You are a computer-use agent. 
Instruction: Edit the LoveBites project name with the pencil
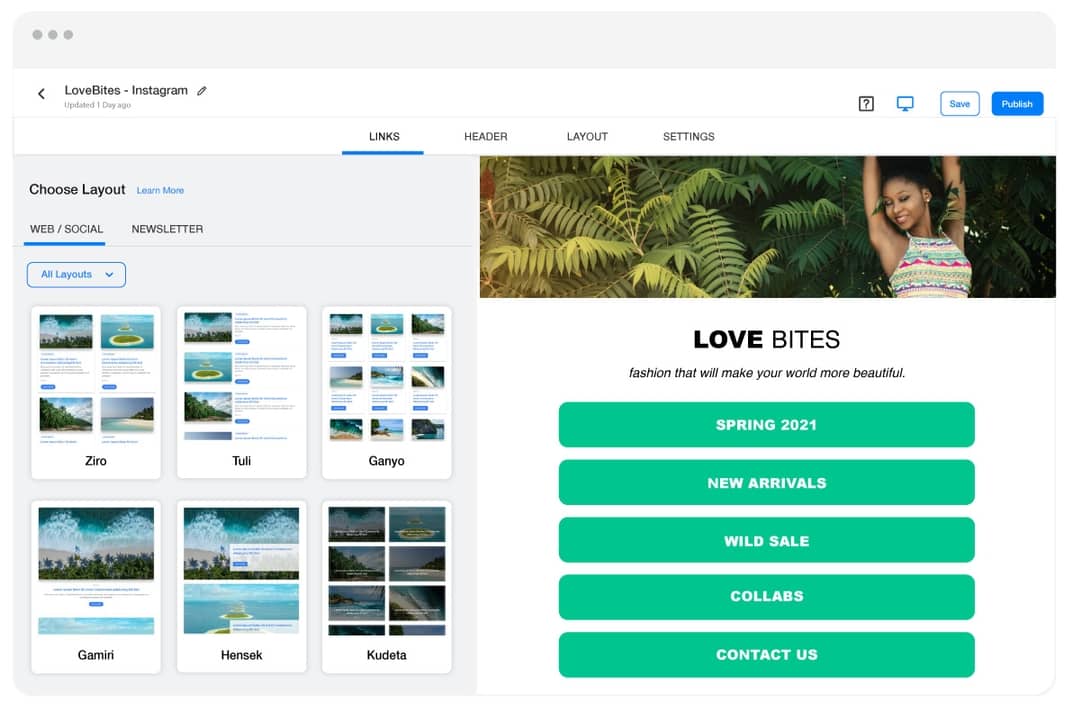202,90
